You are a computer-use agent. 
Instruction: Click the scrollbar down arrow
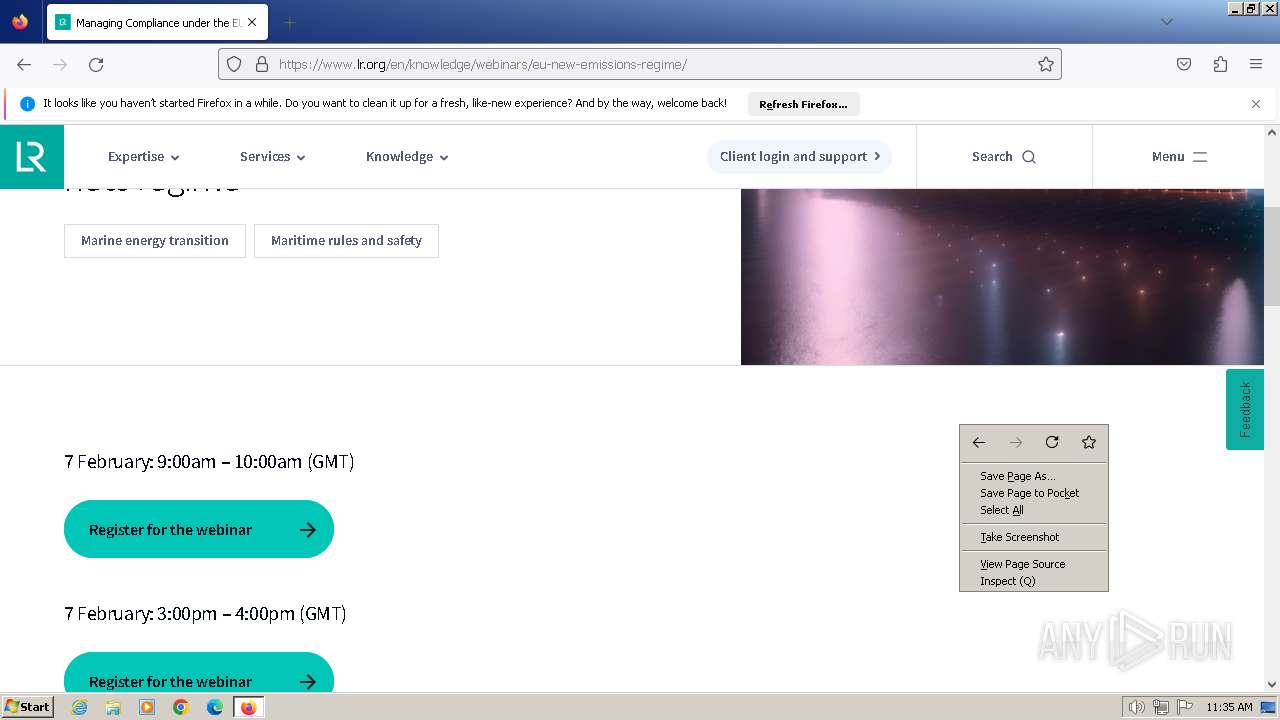coord(1272,684)
